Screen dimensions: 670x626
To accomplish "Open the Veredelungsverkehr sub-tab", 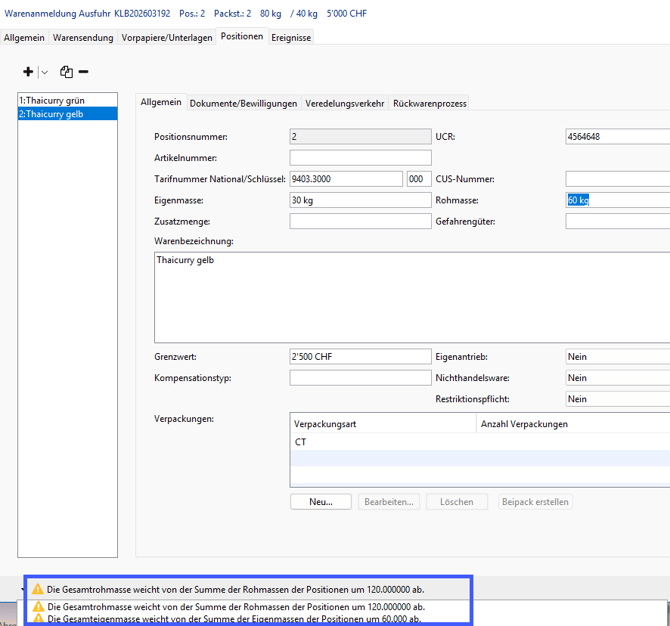I will click(x=344, y=103).
